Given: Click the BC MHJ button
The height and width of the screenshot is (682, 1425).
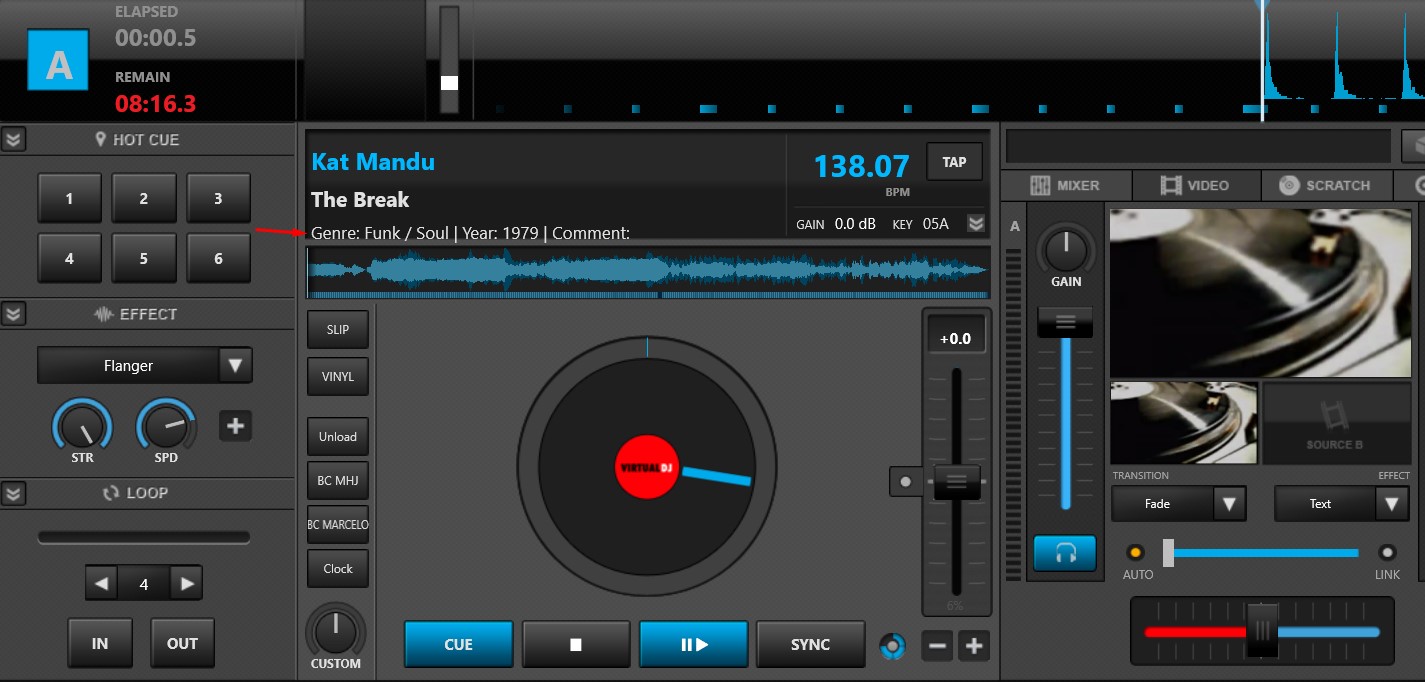Looking at the screenshot, I should pyautogui.click(x=338, y=481).
